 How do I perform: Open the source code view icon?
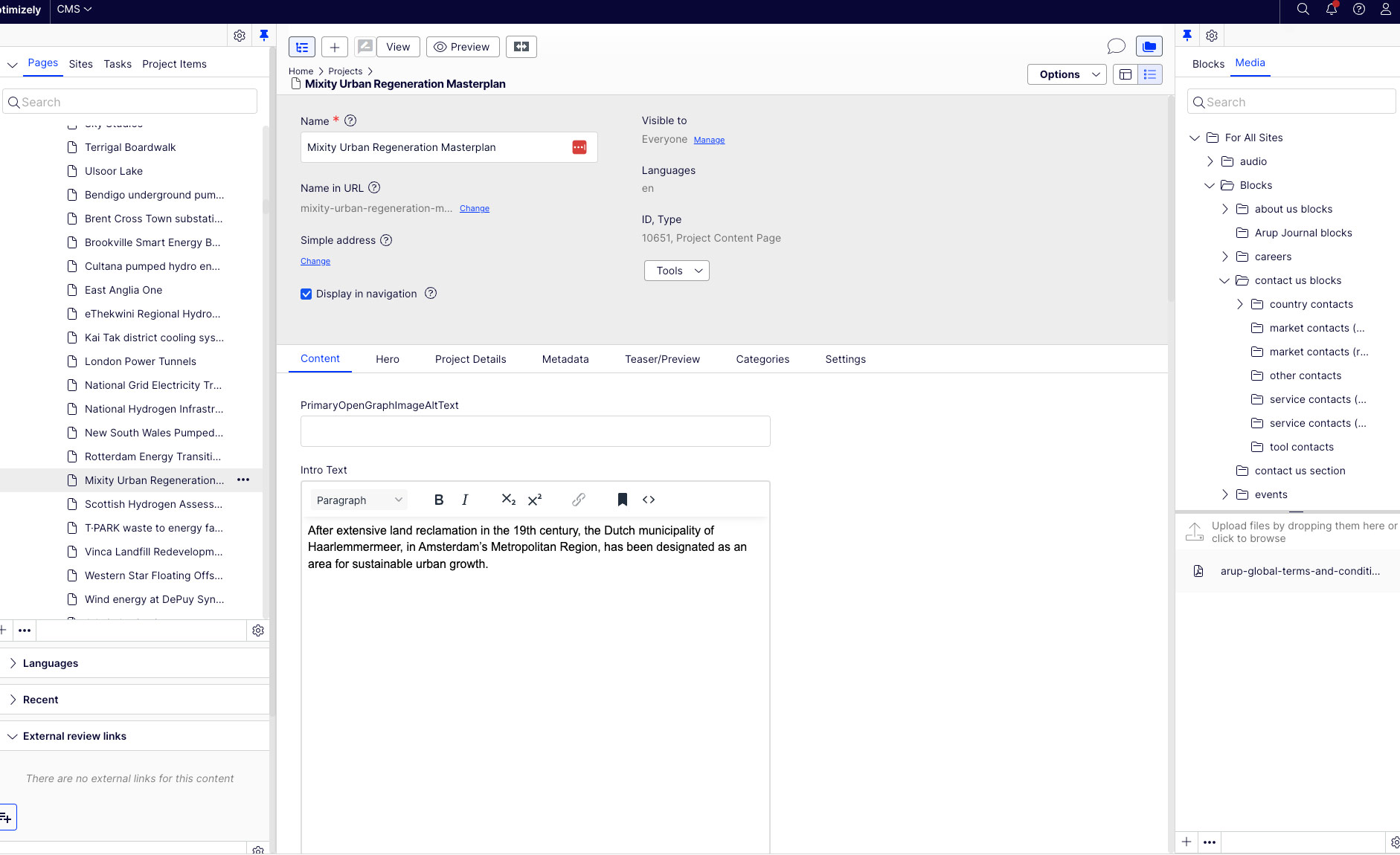649,500
